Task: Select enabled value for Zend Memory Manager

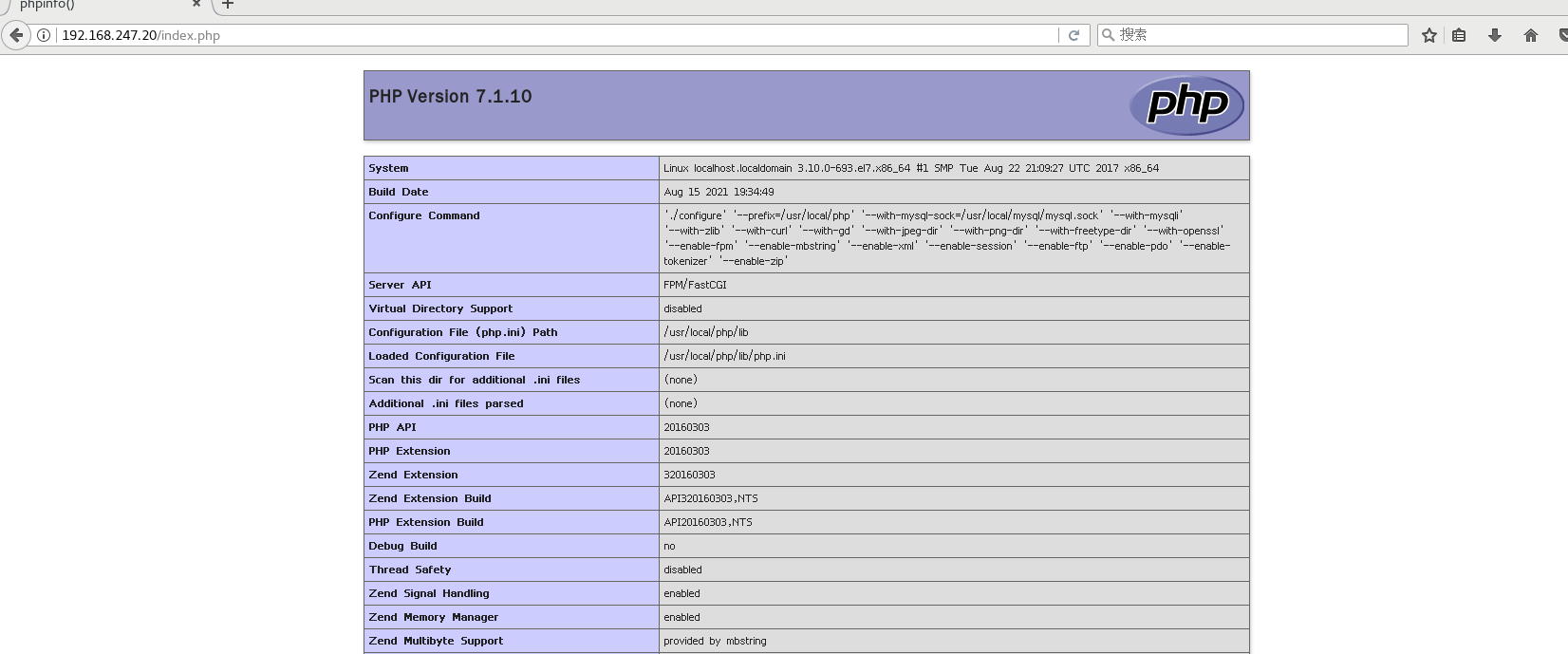Action: pos(681,617)
